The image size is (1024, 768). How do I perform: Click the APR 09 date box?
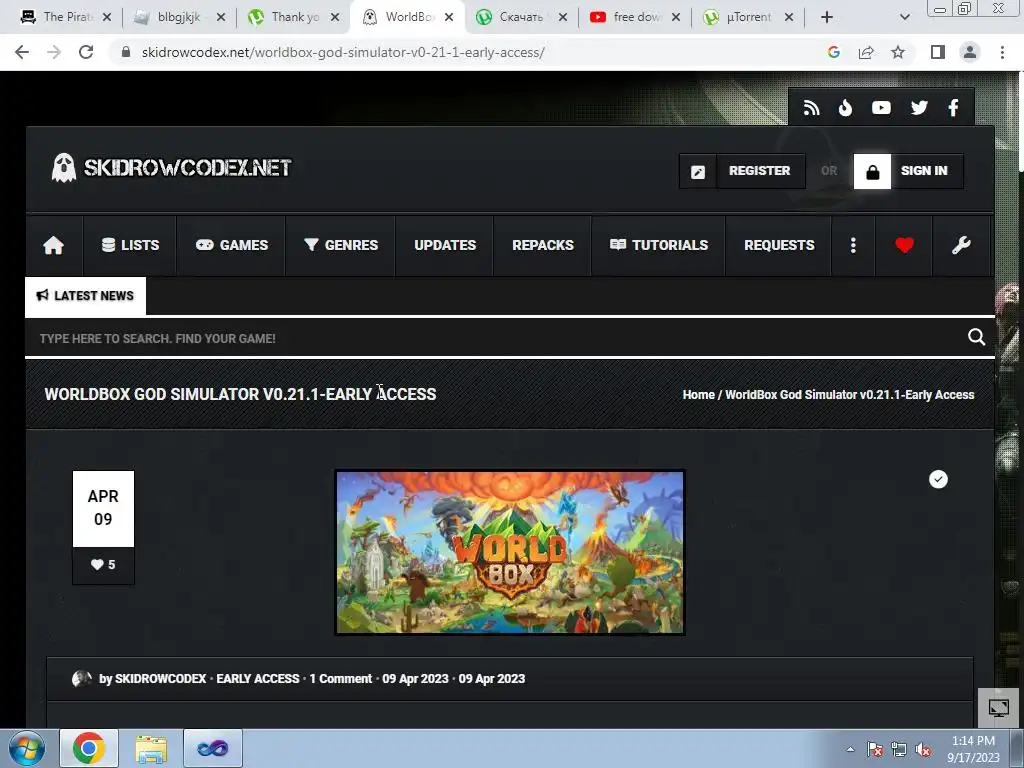[x=103, y=508]
